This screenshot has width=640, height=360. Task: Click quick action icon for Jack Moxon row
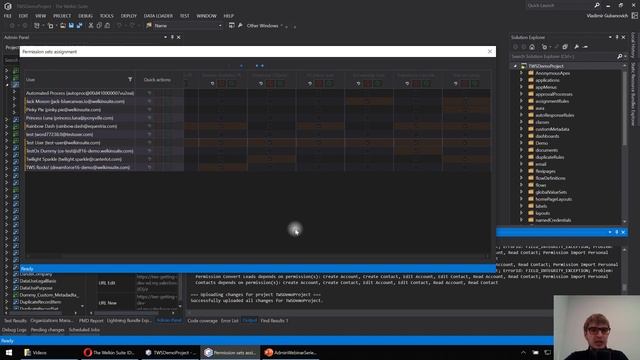pyautogui.click(x=149, y=101)
